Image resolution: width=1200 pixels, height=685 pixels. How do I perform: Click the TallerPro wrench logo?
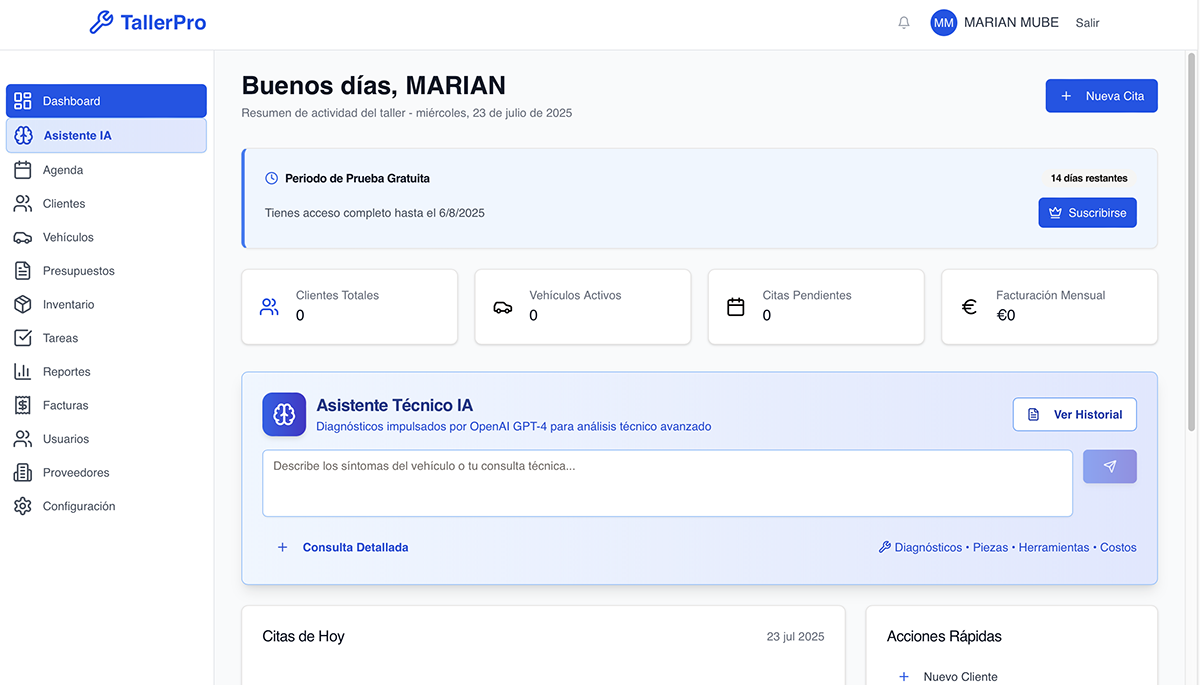101,22
